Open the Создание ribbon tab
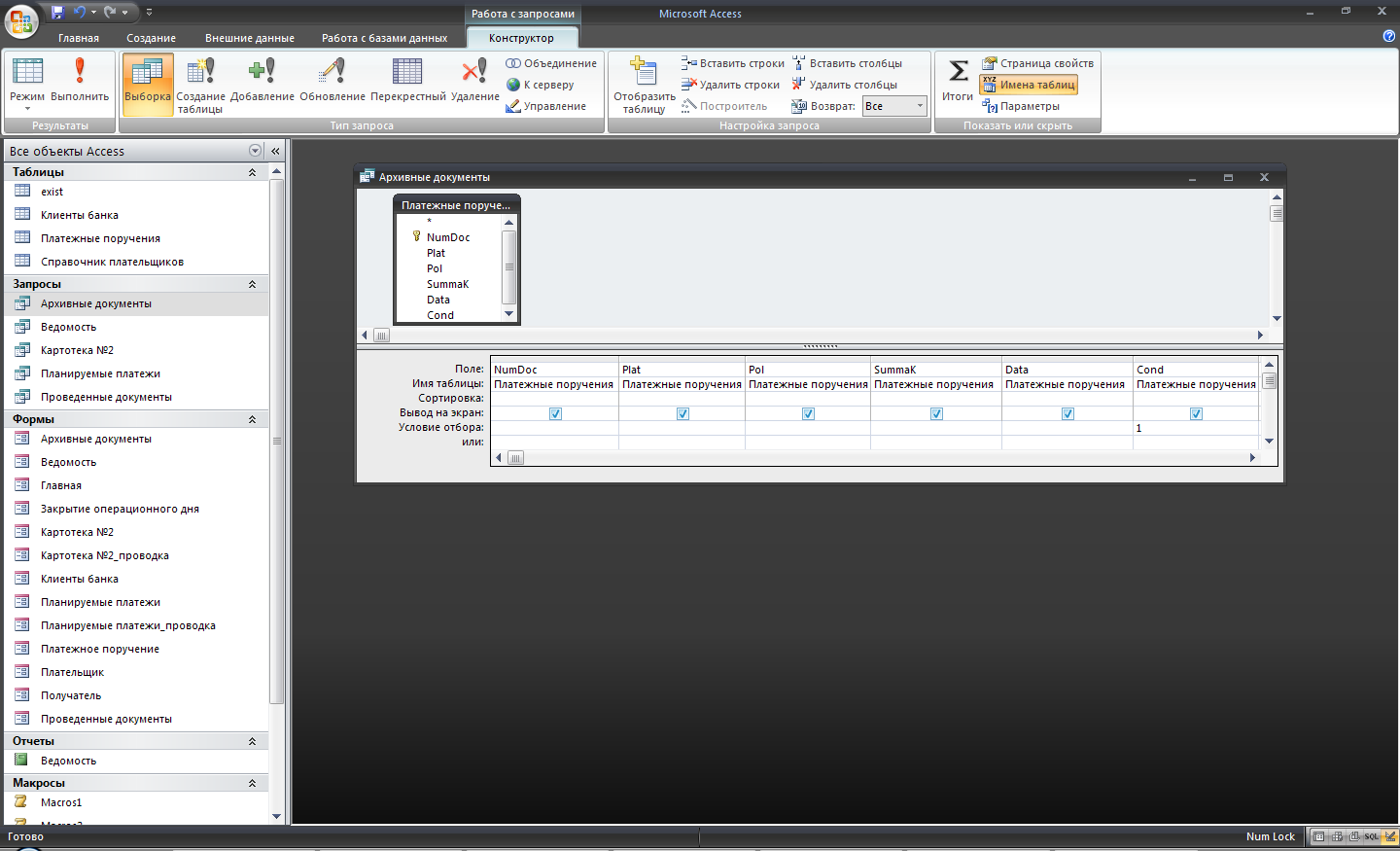This screenshot has height=851, width=1400. coord(151,38)
